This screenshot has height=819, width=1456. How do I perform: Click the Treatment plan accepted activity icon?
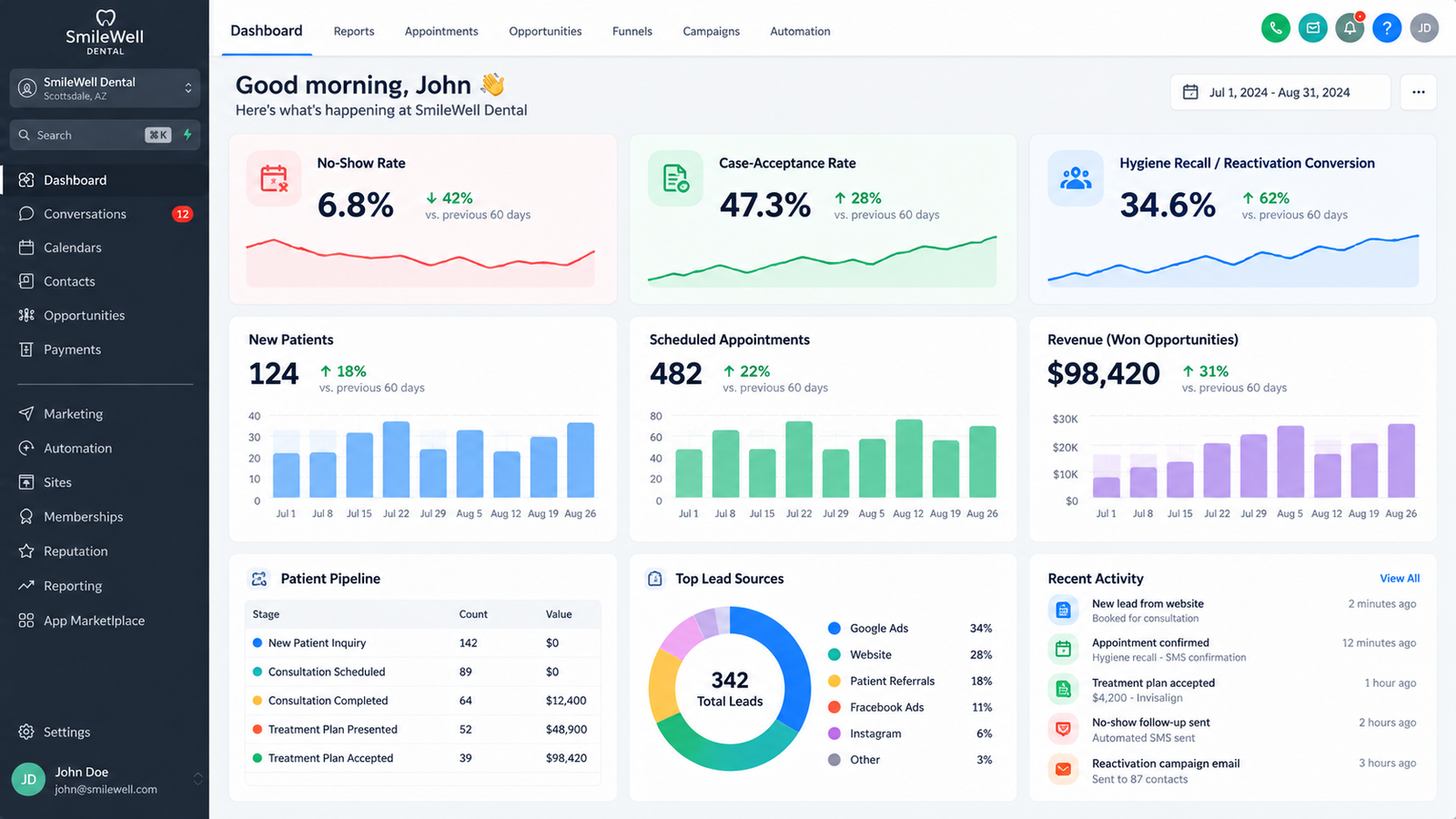pos(1063,689)
